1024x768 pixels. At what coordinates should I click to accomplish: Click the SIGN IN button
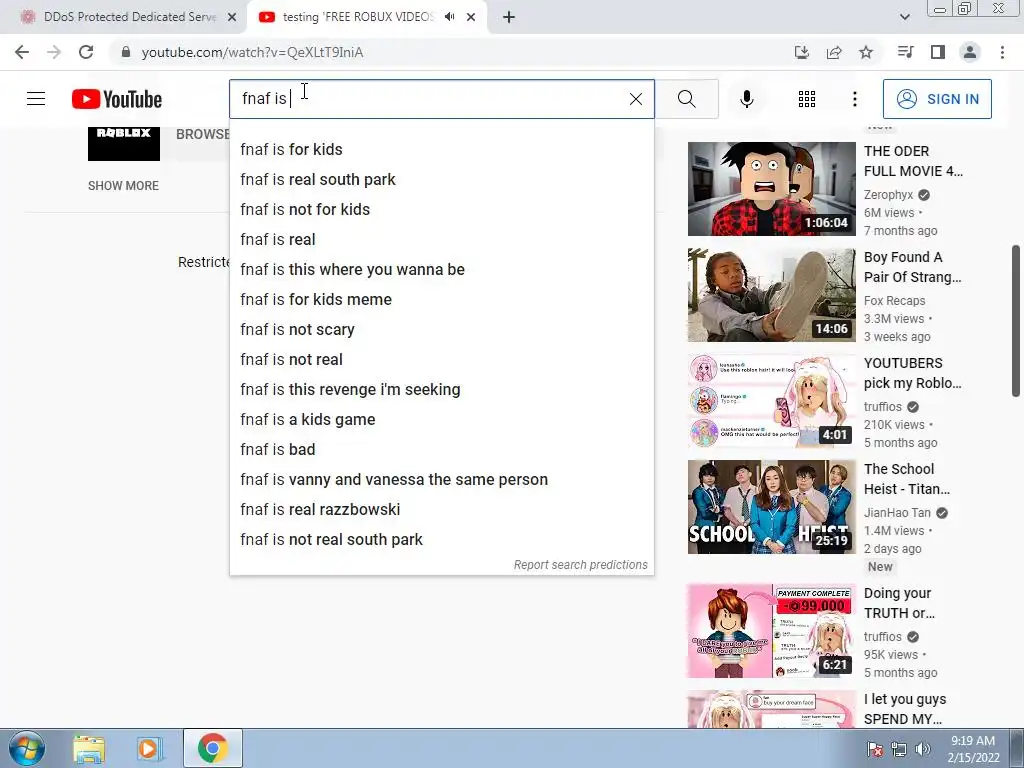point(937,99)
